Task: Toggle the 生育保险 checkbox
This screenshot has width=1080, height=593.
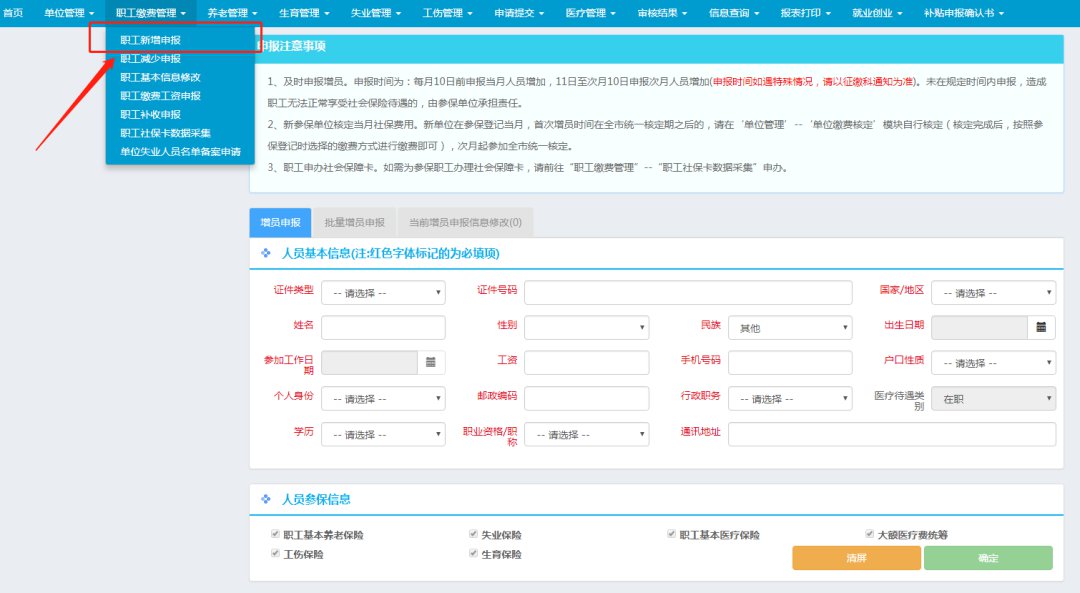Action: [x=474, y=554]
